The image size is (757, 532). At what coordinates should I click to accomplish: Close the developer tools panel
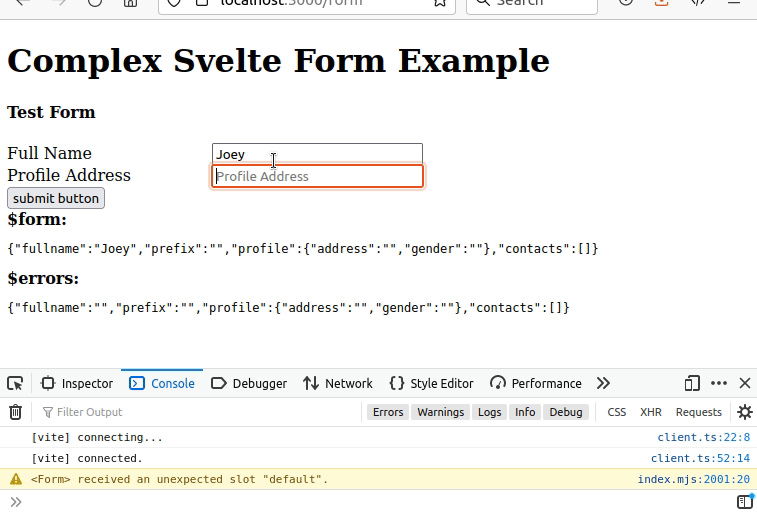745,383
